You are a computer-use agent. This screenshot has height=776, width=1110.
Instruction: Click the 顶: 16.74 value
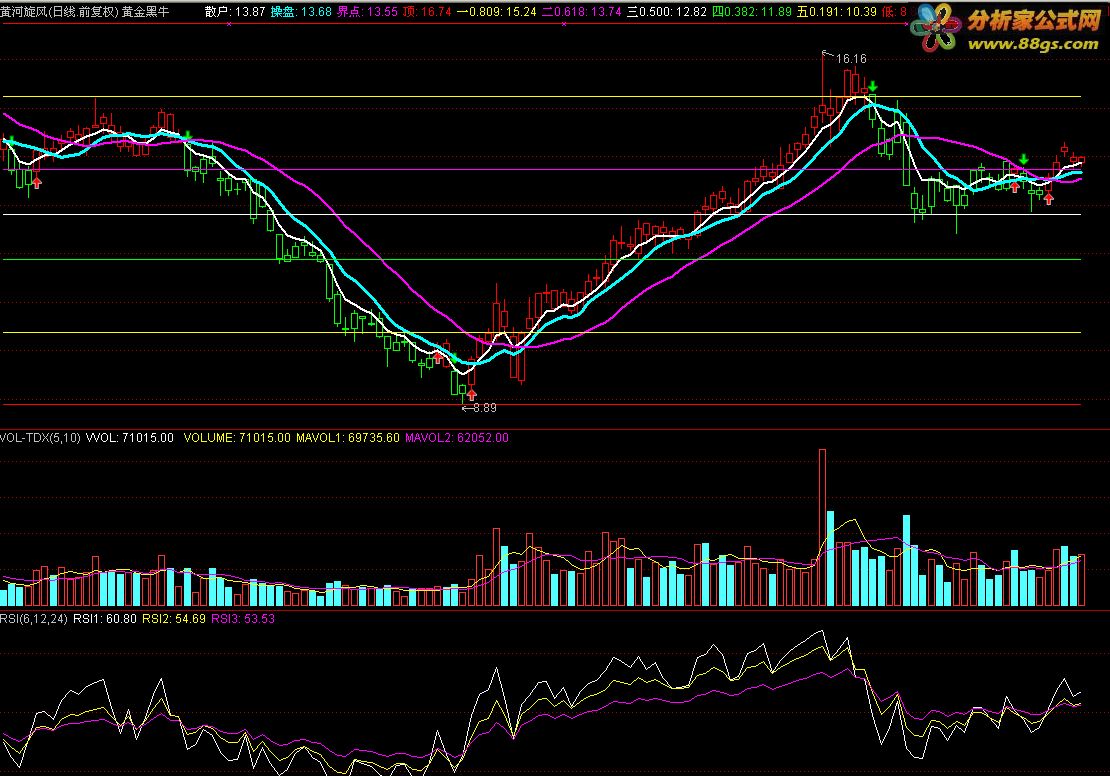tap(427, 11)
